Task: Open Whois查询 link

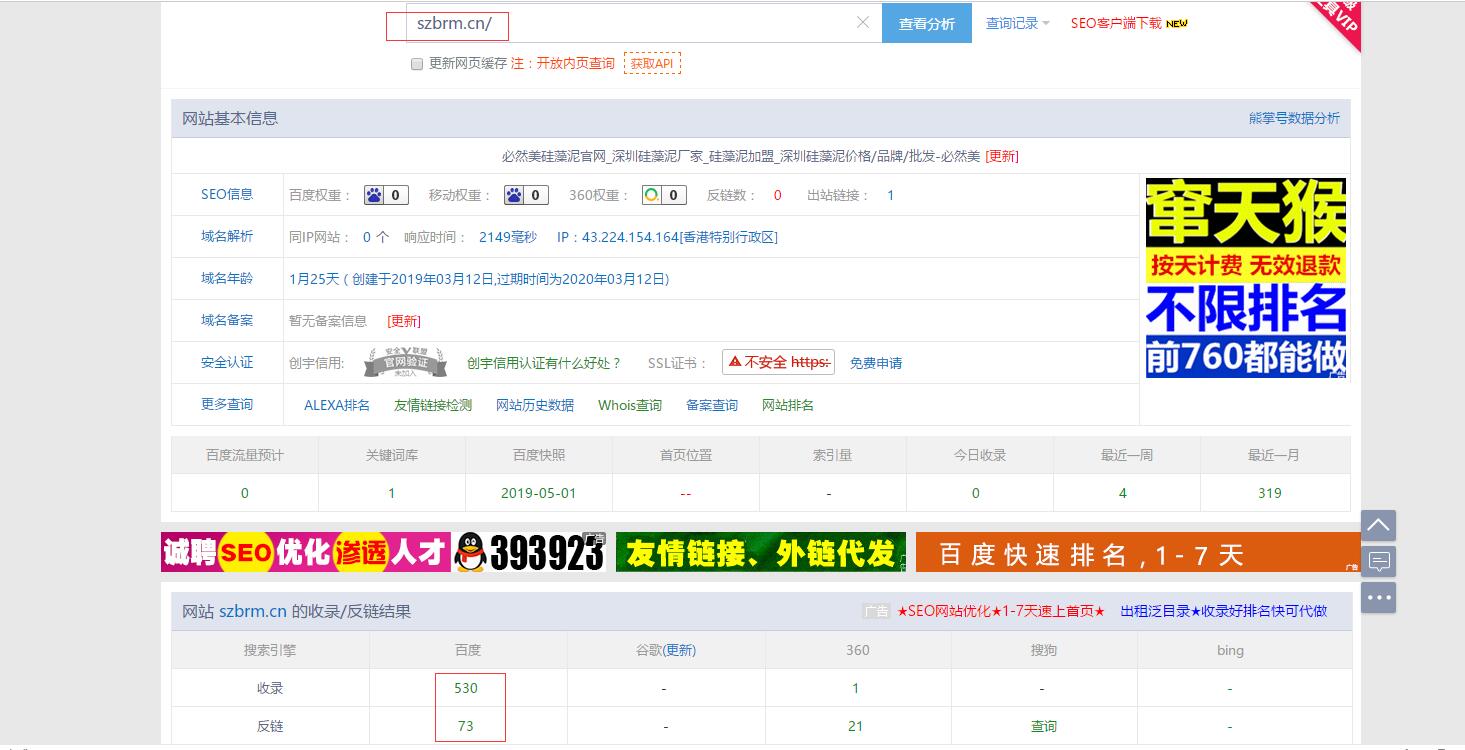Action: coord(630,405)
